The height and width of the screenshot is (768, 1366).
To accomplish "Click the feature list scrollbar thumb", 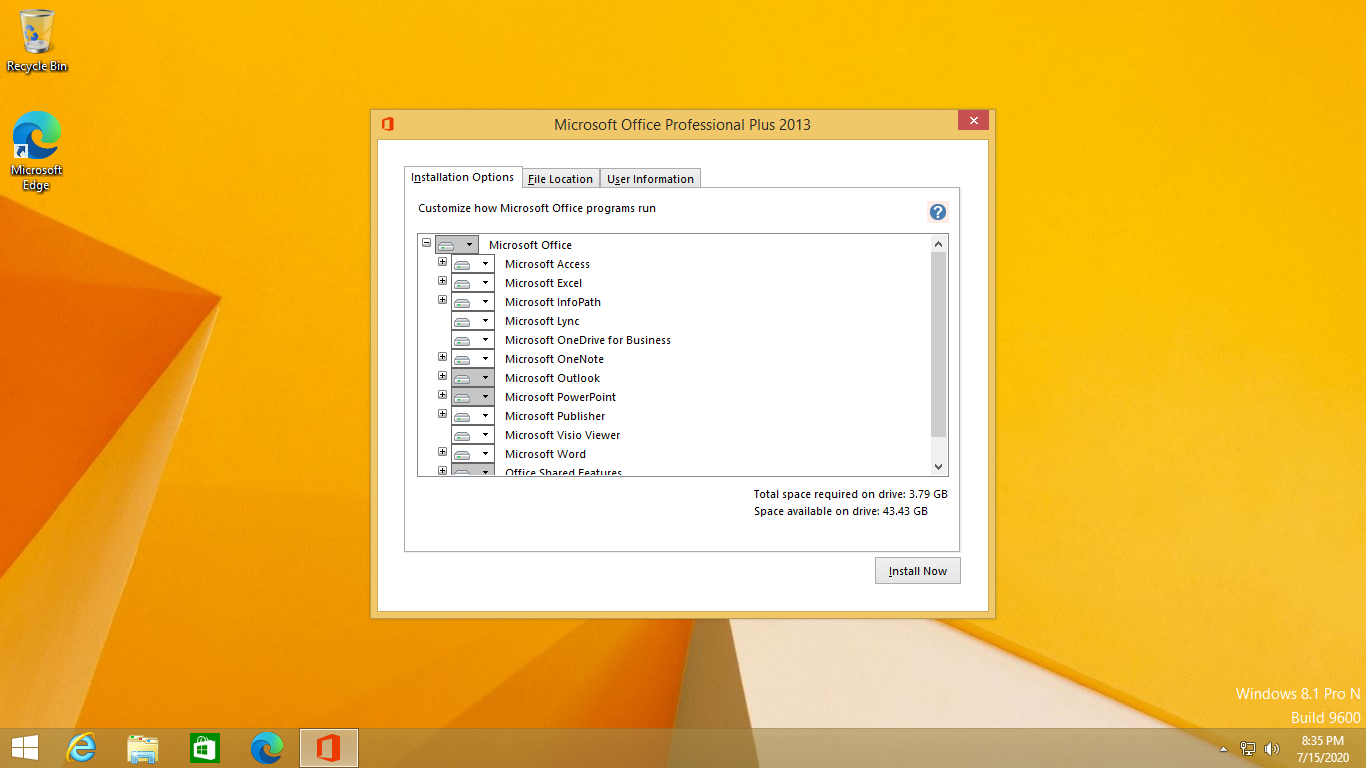I will click(x=938, y=345).
